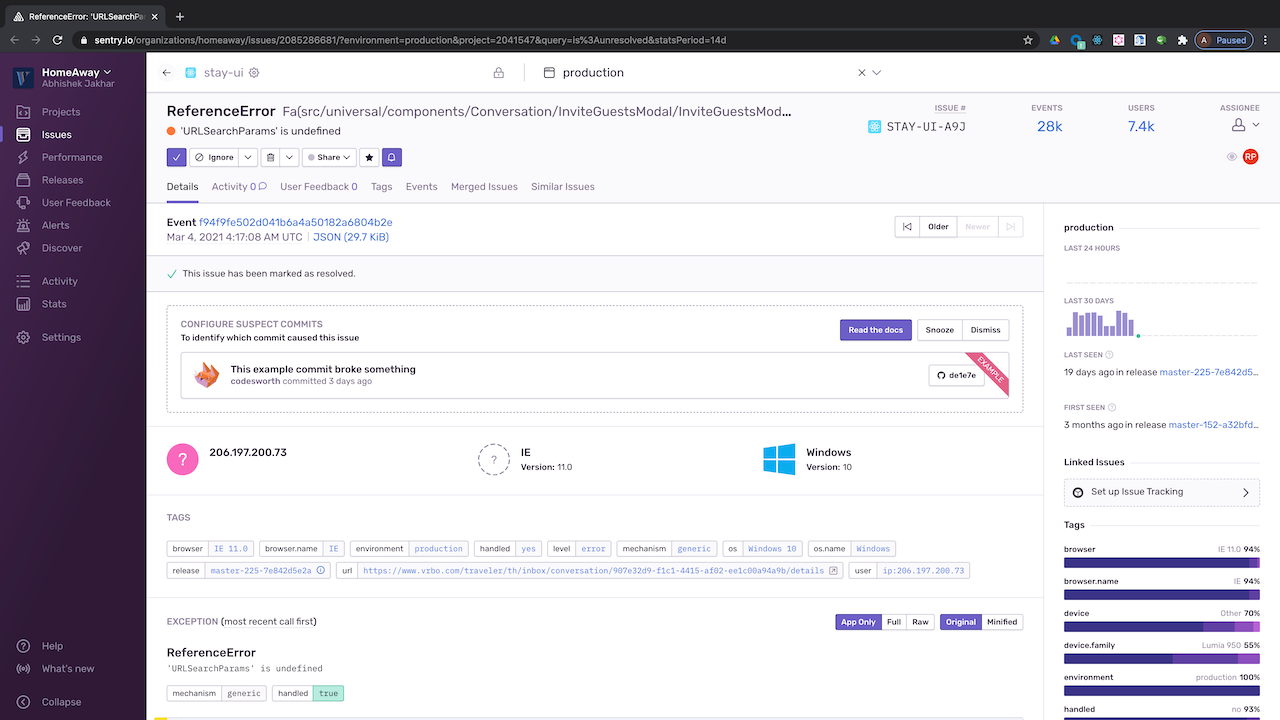The image size is (1280, 720).
Task: Open Releases in the sidebar
Action: click(x=62, y=180)
